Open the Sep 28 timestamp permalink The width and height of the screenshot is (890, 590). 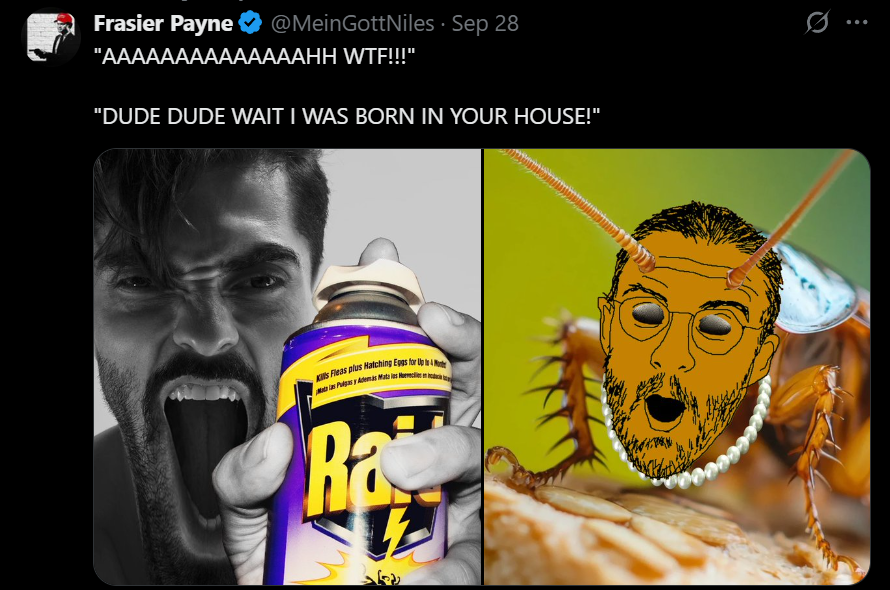[485, 23]
